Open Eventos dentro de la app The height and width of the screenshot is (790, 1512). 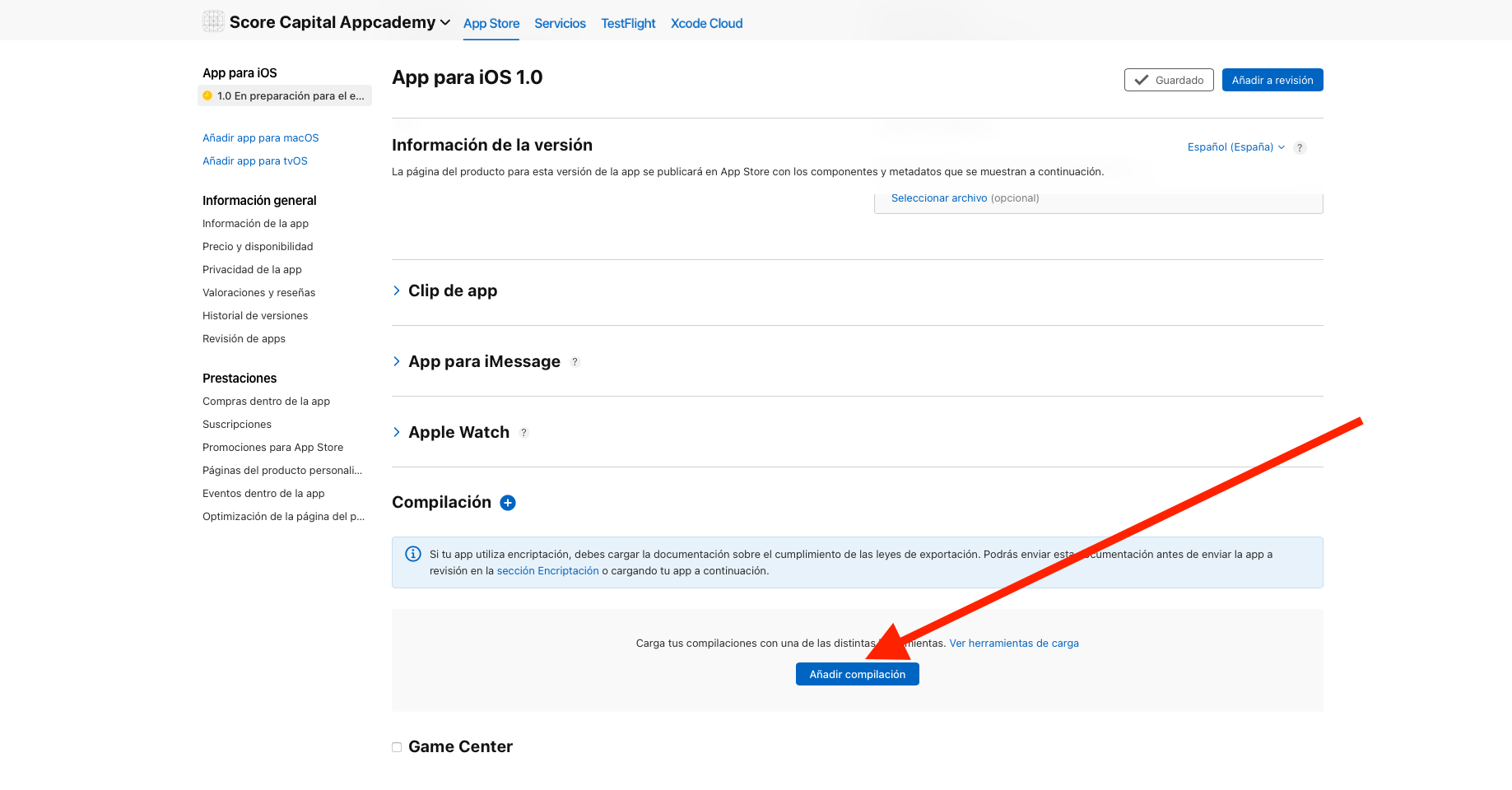tap(263, 493)
